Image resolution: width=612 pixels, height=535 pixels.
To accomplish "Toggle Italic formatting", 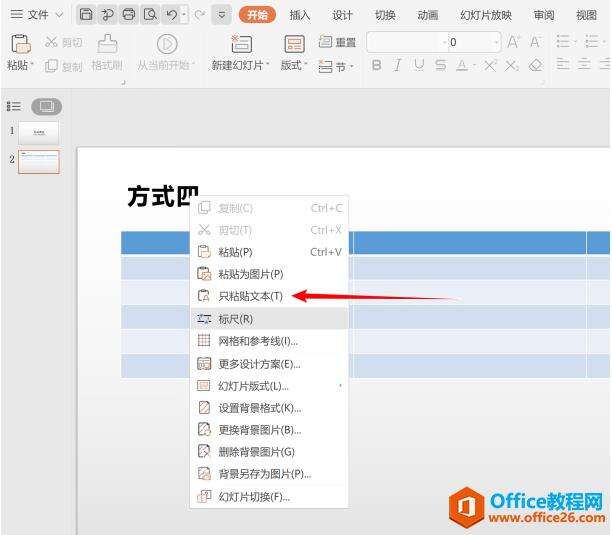I will click(x=398, y=65).
